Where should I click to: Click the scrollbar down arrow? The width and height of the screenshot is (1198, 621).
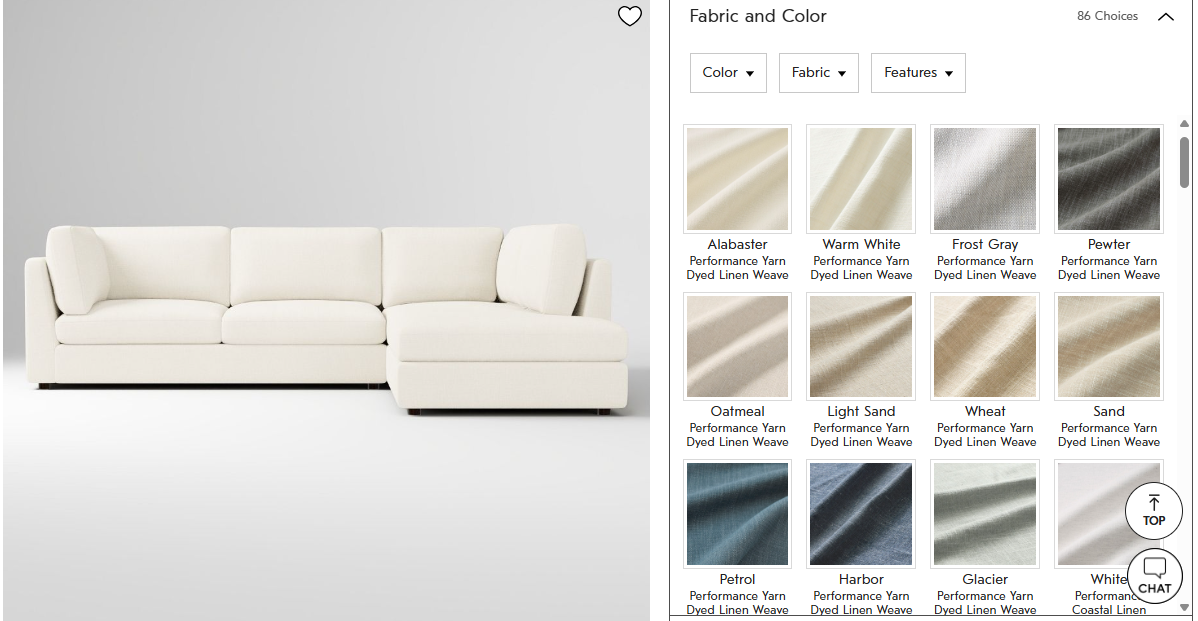click(1184, 607)
